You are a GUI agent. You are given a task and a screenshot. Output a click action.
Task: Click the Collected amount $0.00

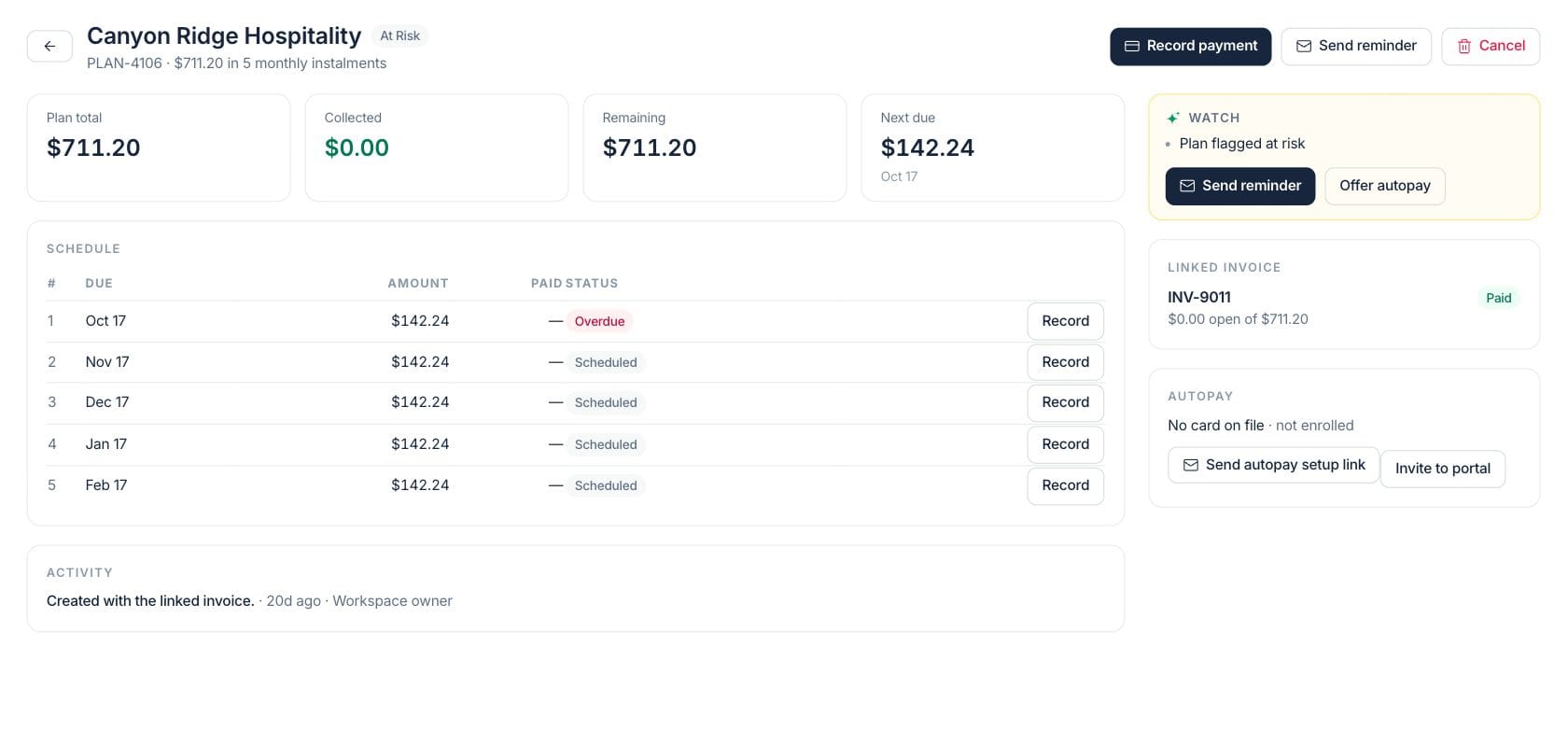[x=357, y=147]
